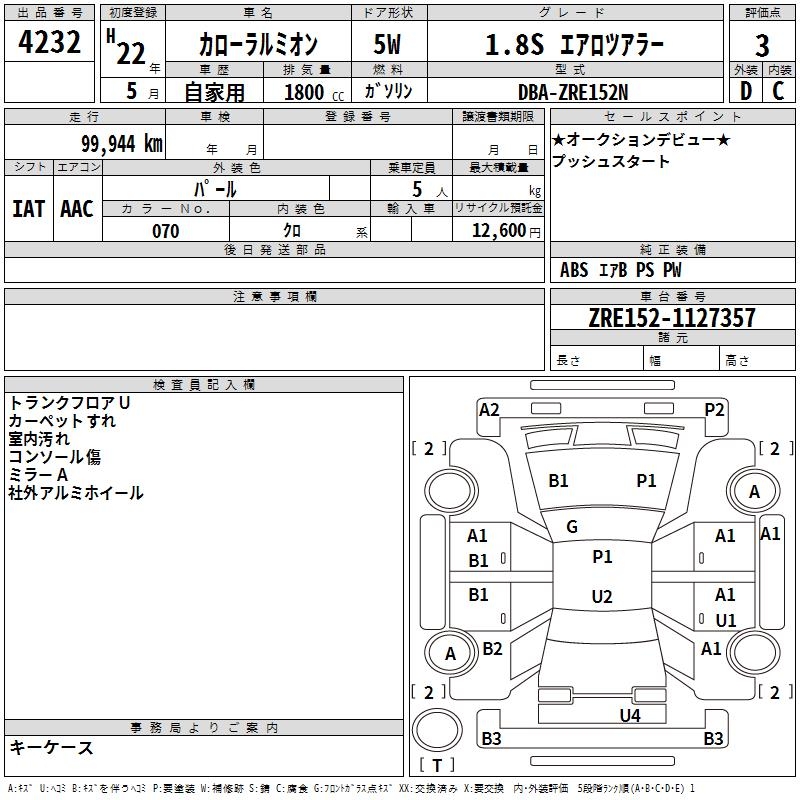The image size is (800, 800).
Task: Select the interior grade C cell
Action: 779,91
